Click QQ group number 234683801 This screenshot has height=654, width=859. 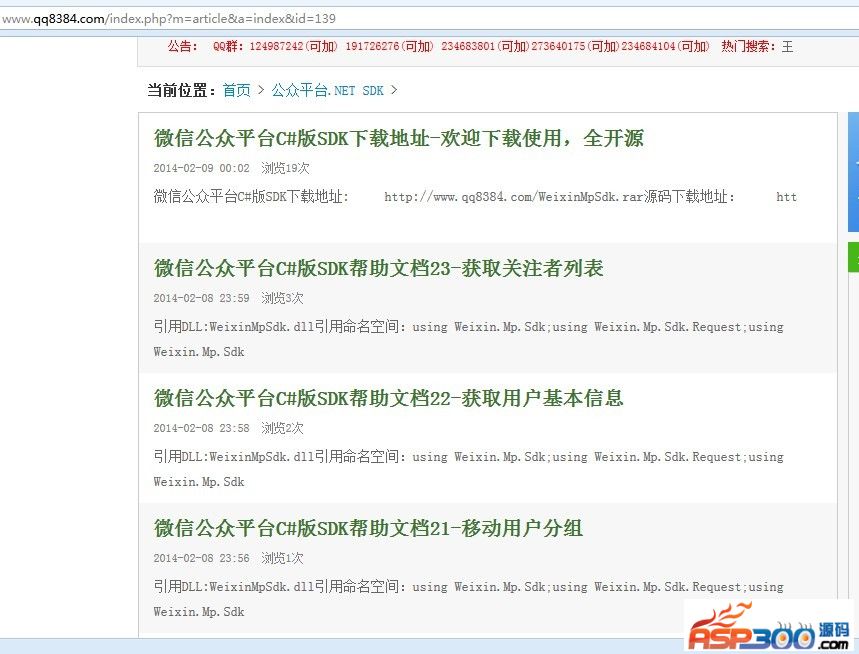click(468, 47)
